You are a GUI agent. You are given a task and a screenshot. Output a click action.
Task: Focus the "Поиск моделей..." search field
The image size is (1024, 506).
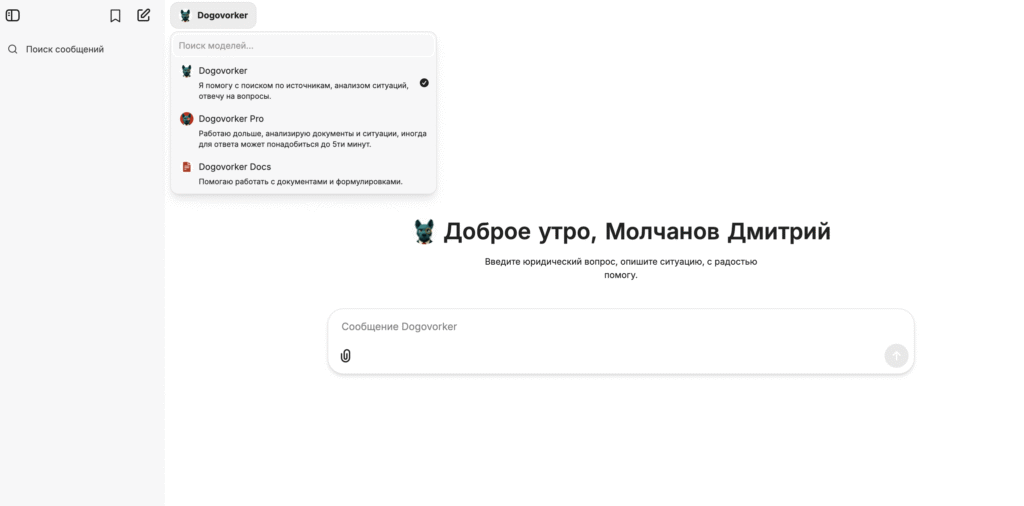(x=303, y=46)
